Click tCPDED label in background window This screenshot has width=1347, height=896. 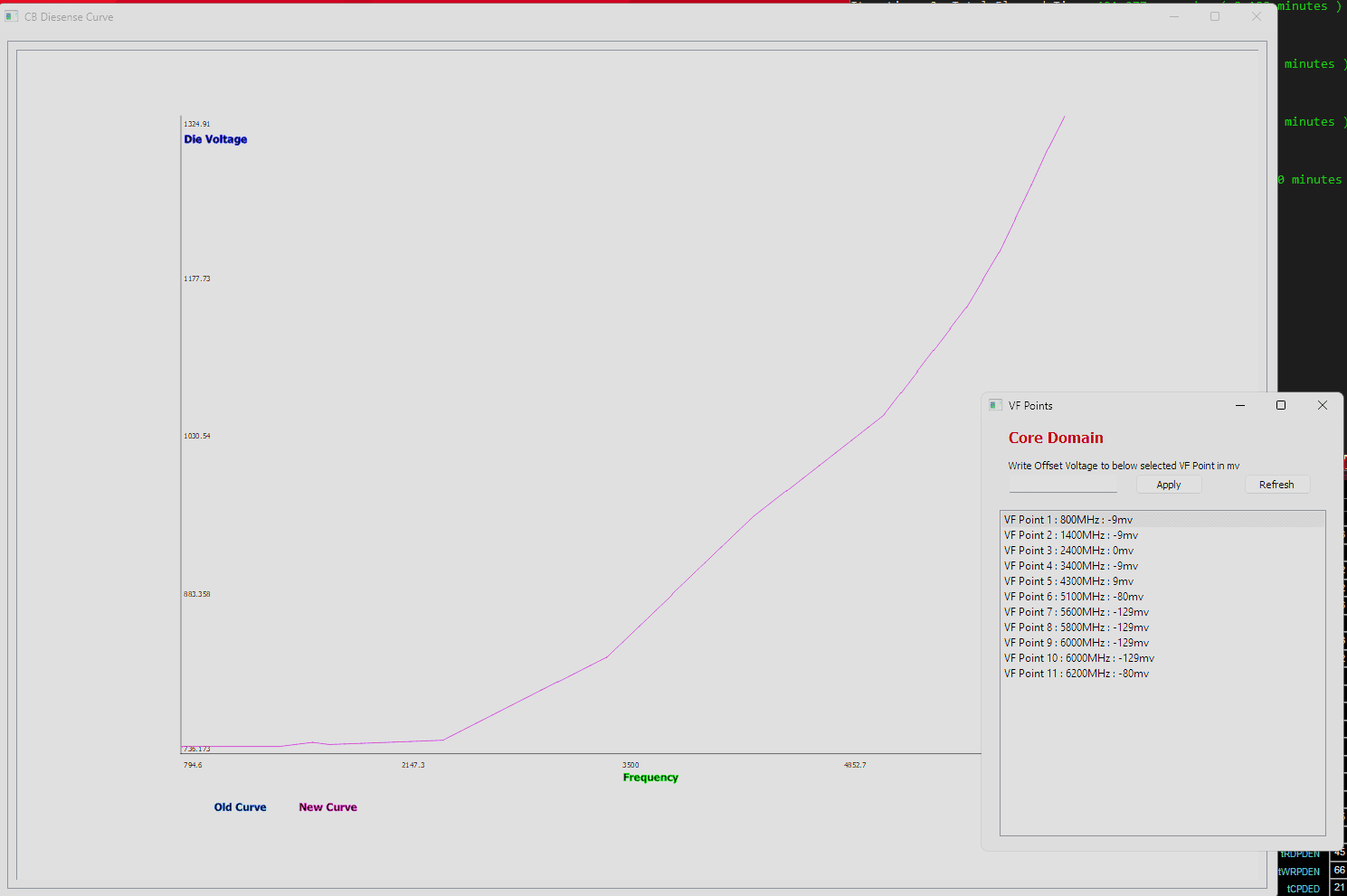1304,889
